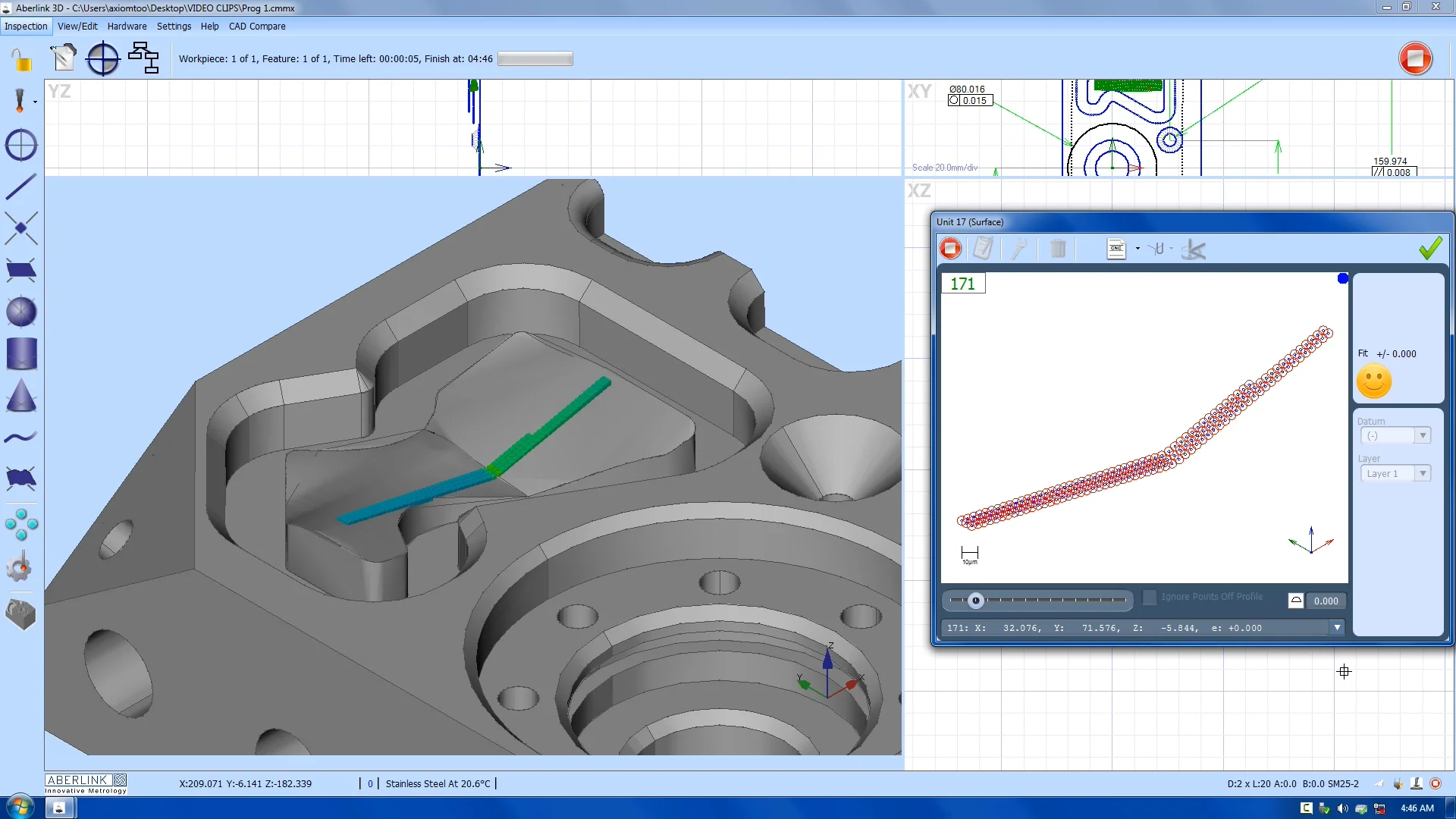Select the curve measurement tool
Viewport: 1456px width, 819px height.
pos(21,437)
